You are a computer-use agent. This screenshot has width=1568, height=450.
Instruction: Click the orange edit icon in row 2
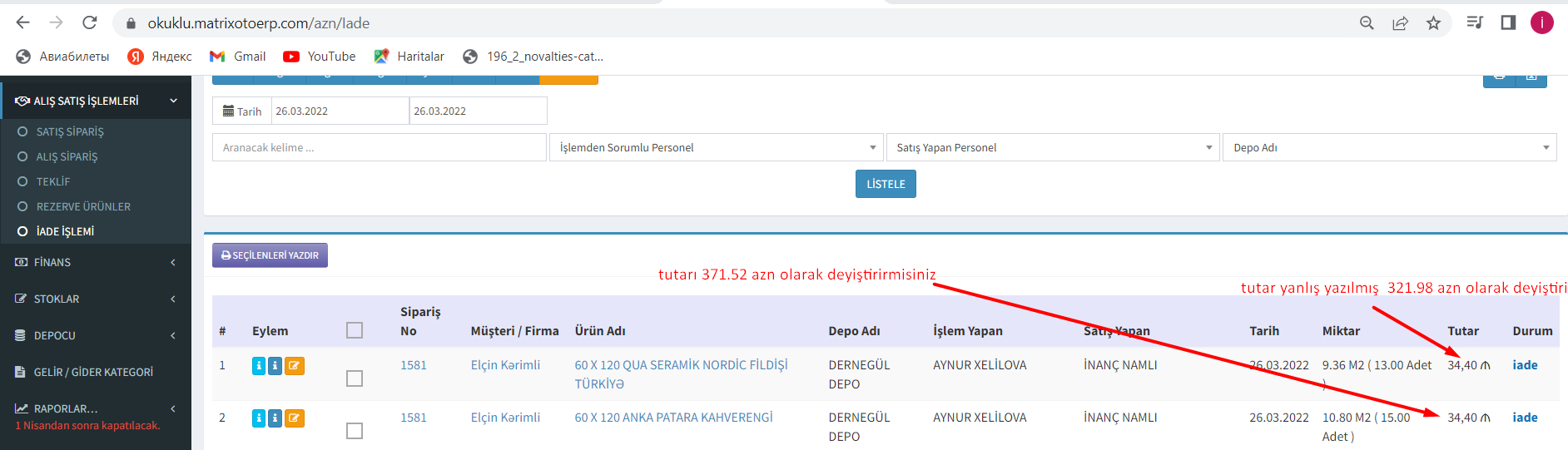pyautogui.click(x=295, y=418)
